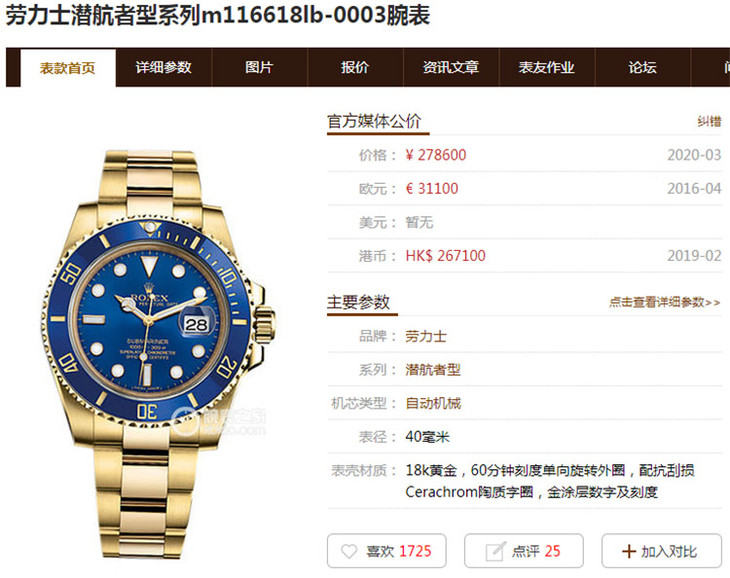Open the 图片 tab
Viewport: 730px width, 578px height.
(x=259, y=67)
